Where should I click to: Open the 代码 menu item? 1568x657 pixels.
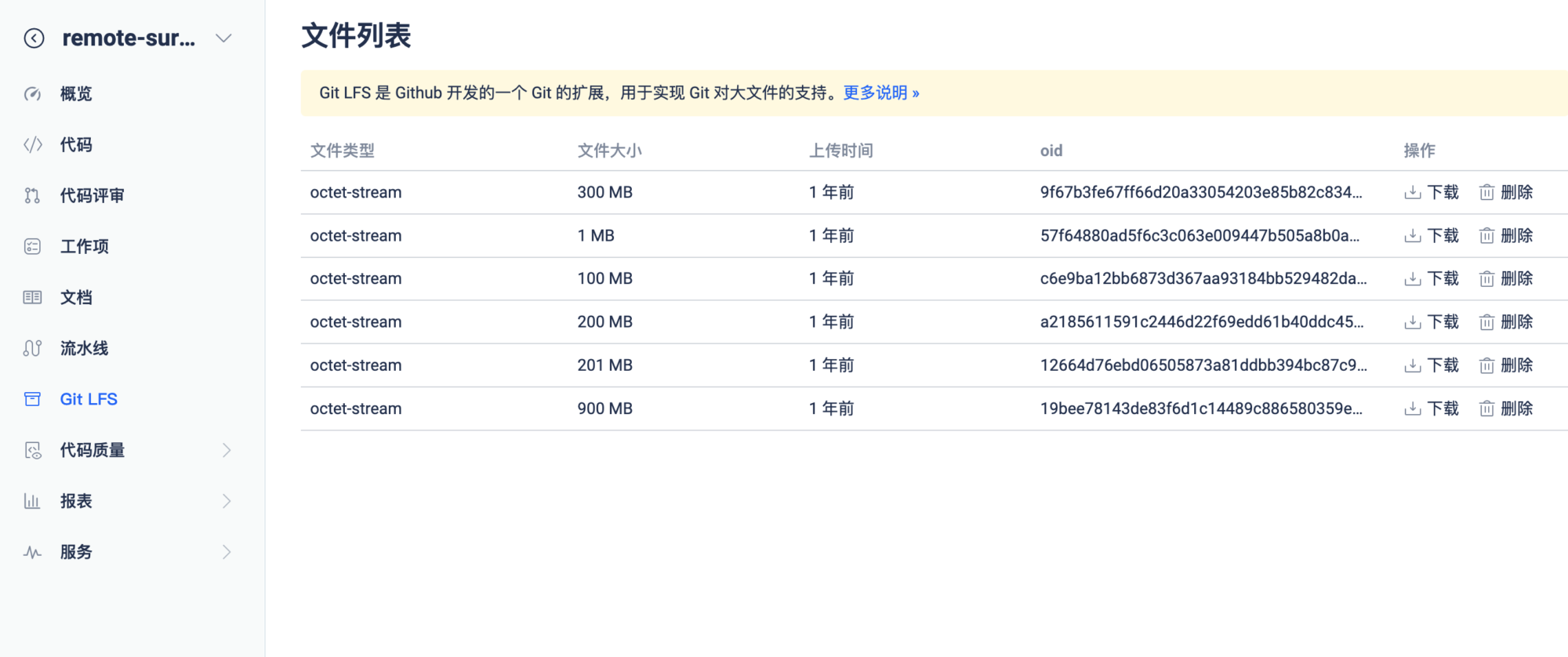click(x=76, y=145)
